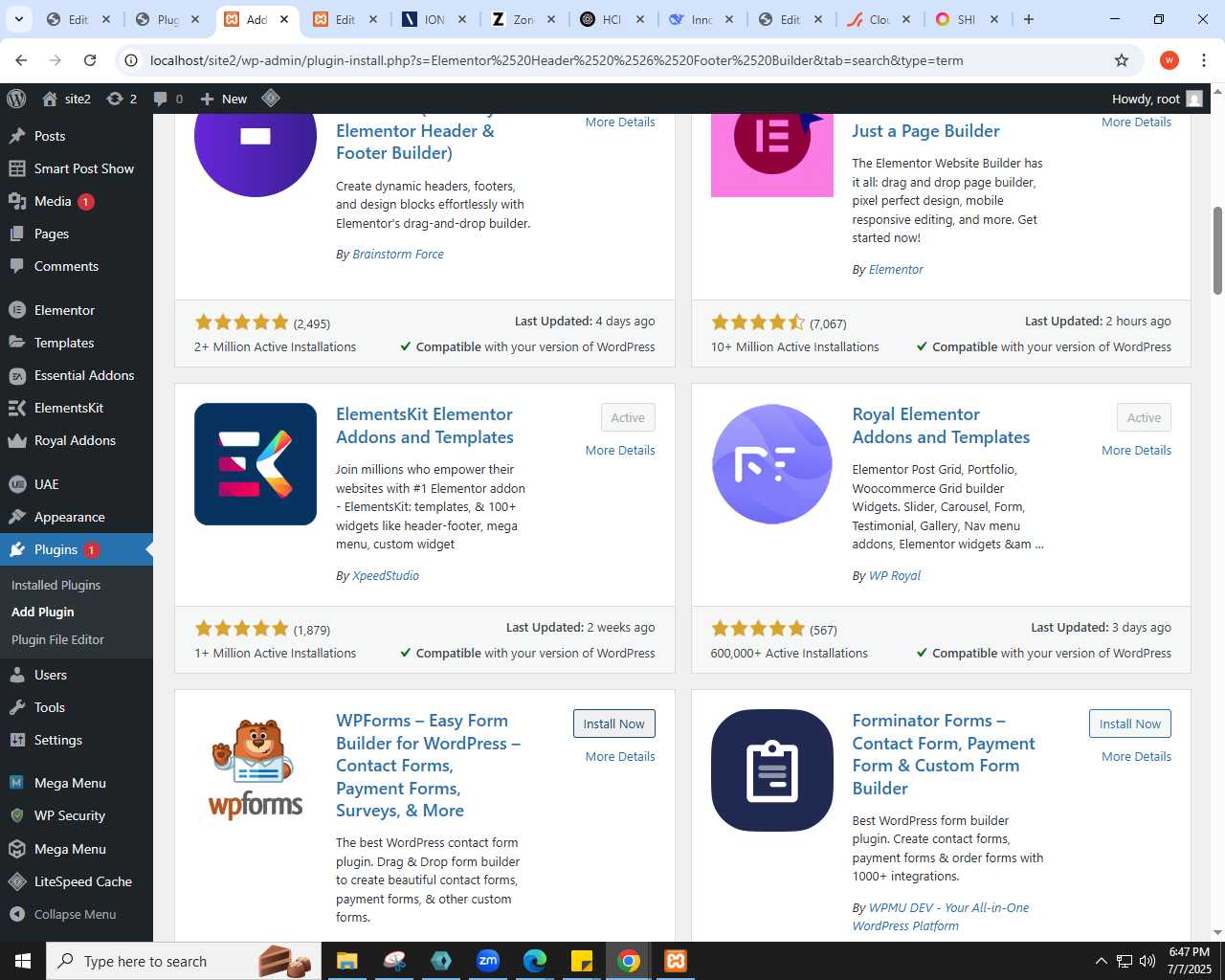This screenshot has height=980, width=1225.
Task: Open Windows Start menu
Action: point(23,961)
